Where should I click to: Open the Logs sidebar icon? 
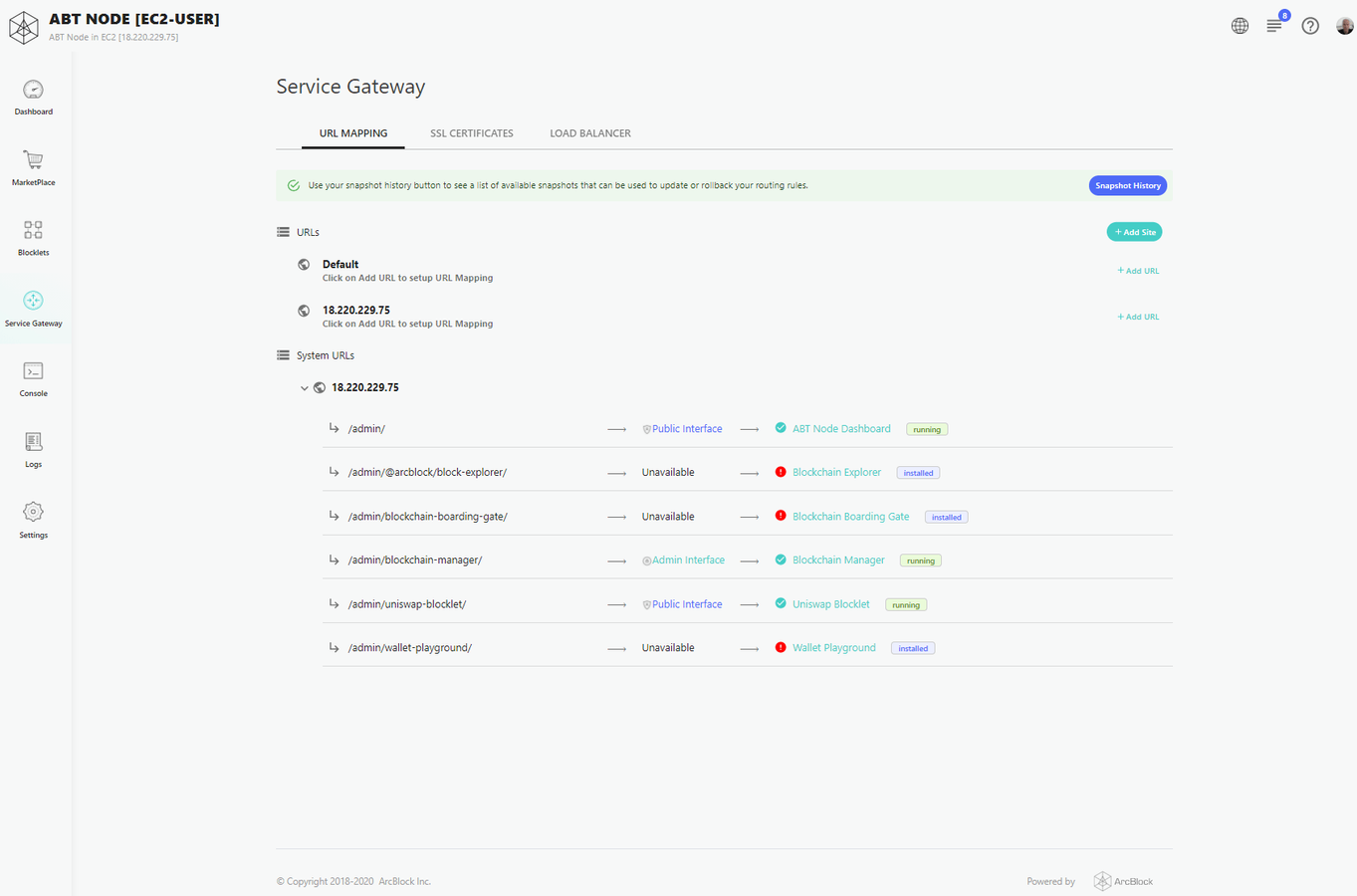pyautogui.click(x=33, y=443)
